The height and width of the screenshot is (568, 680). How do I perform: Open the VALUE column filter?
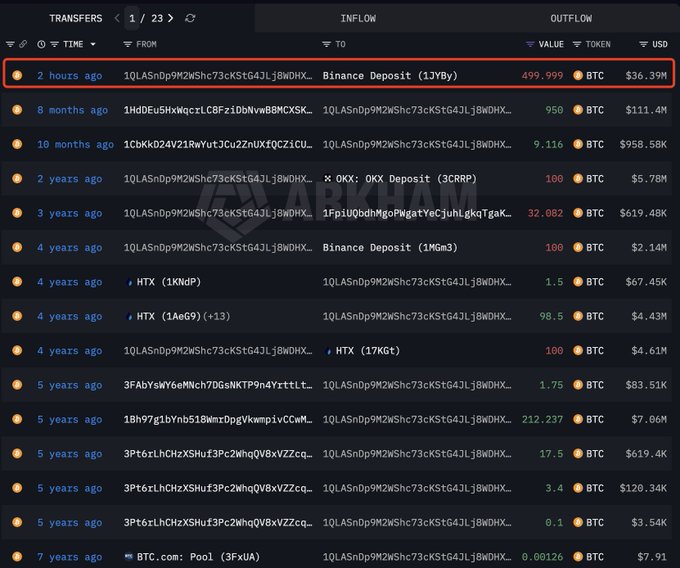coord(530,45)
